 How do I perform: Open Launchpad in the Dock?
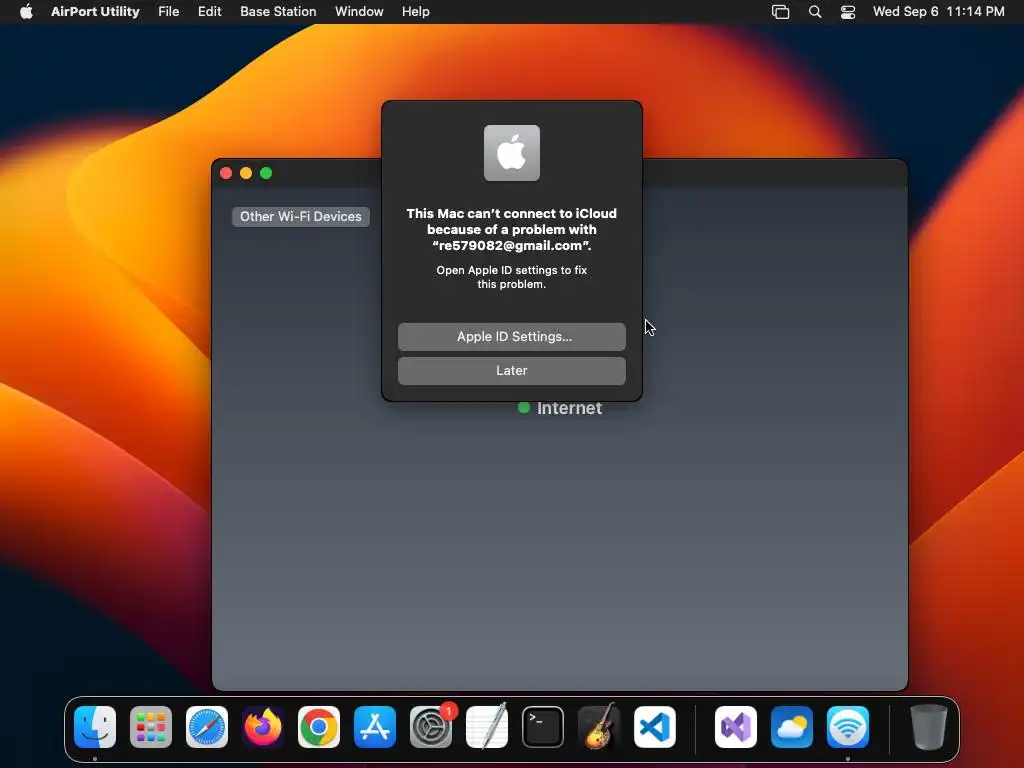point(151,727)
